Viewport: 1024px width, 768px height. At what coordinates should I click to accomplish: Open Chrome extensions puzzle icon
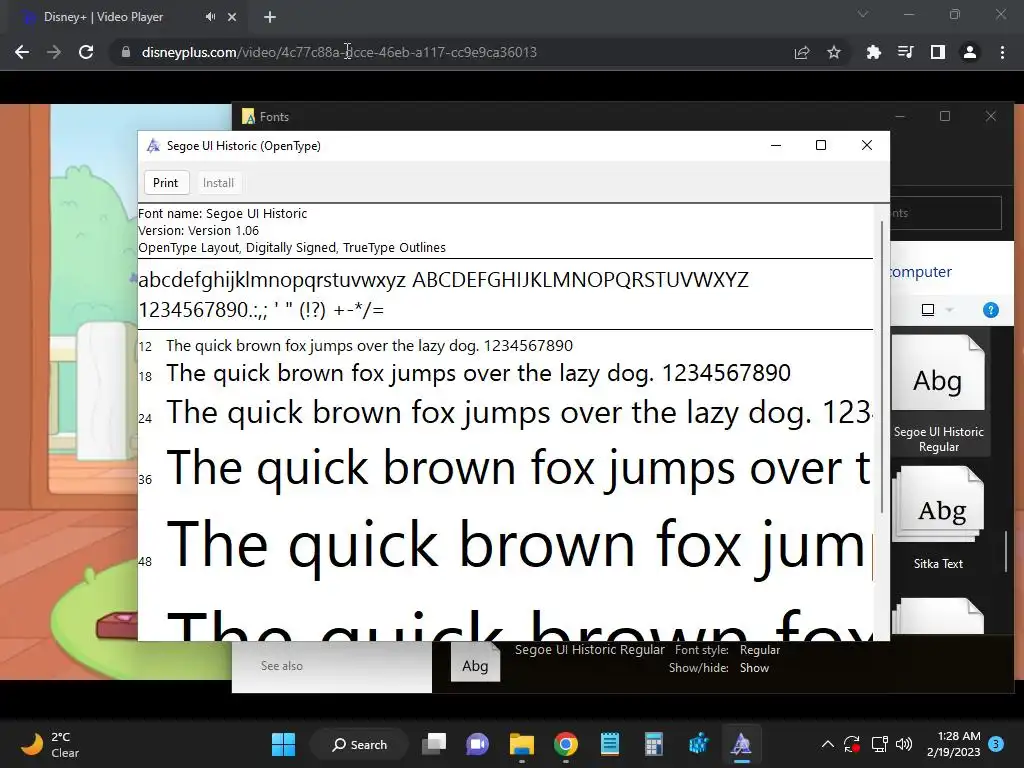point(874,52)
